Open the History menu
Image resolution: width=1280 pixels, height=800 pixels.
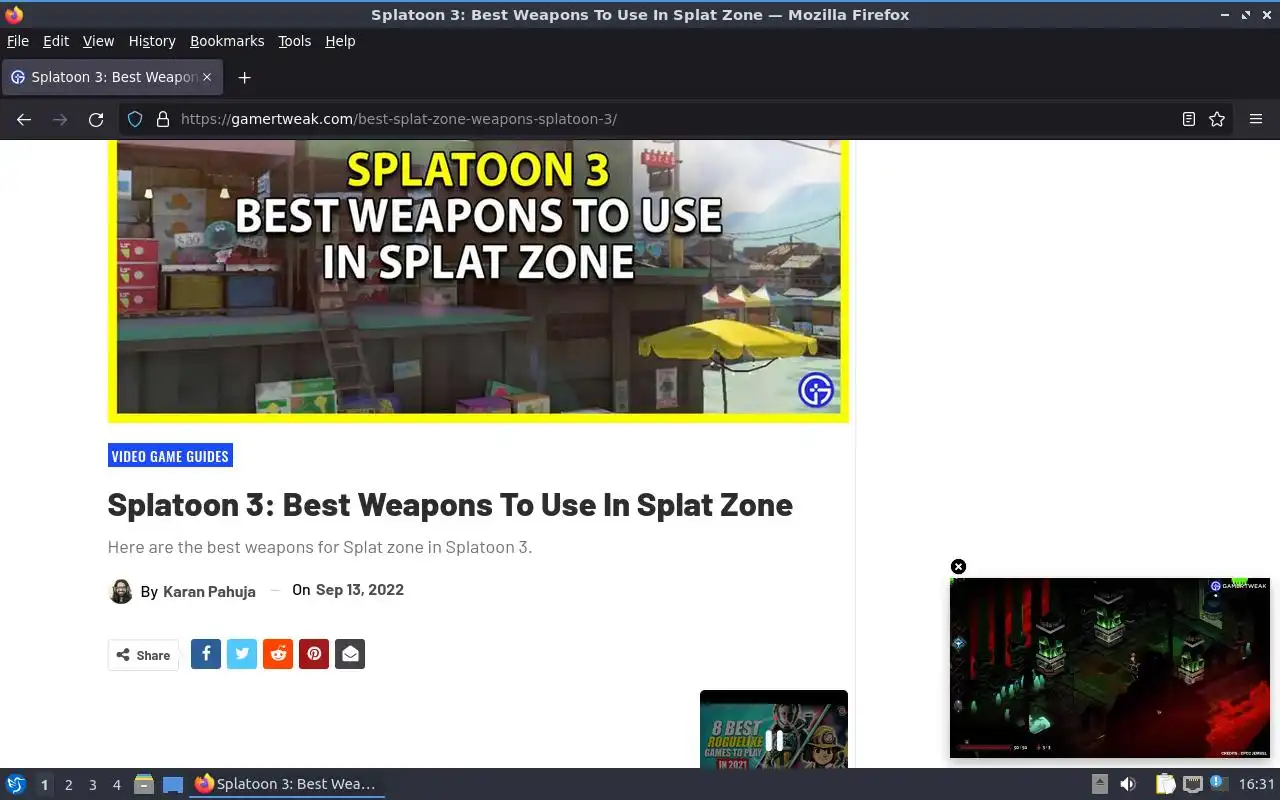pos(152,41)
